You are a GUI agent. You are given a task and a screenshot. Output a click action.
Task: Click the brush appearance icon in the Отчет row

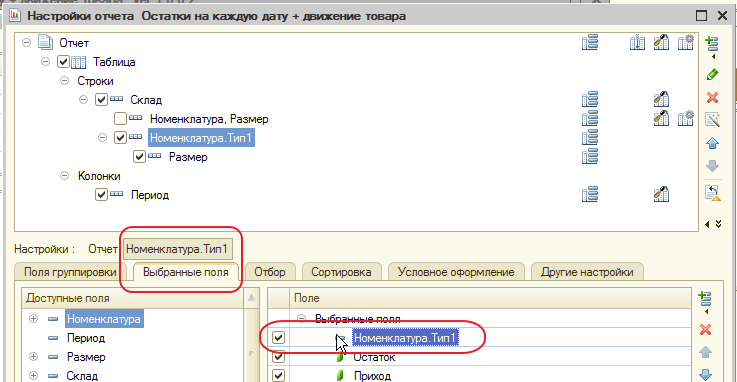coord(661,43)
